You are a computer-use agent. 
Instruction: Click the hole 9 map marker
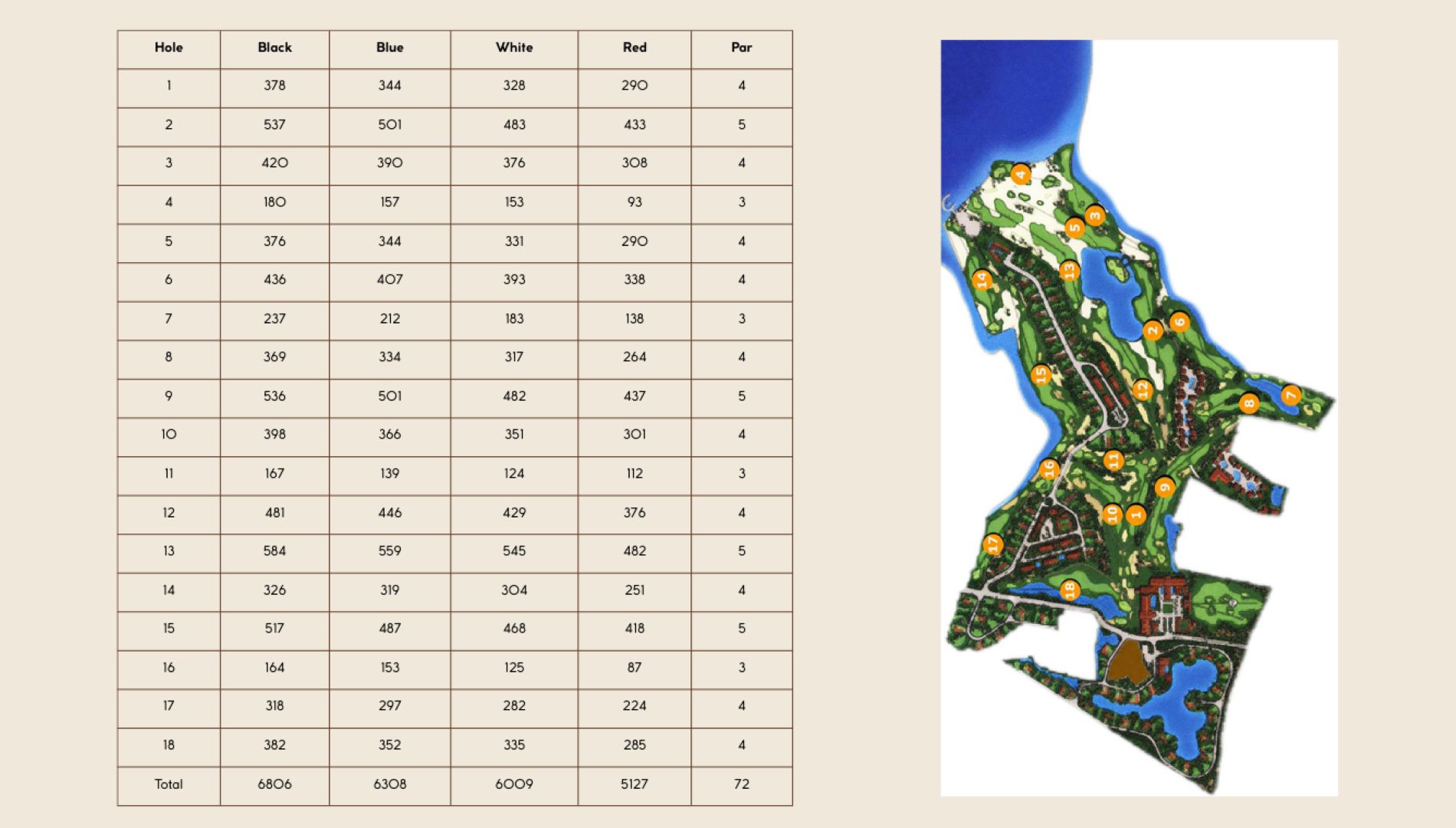coord(1164,487)
